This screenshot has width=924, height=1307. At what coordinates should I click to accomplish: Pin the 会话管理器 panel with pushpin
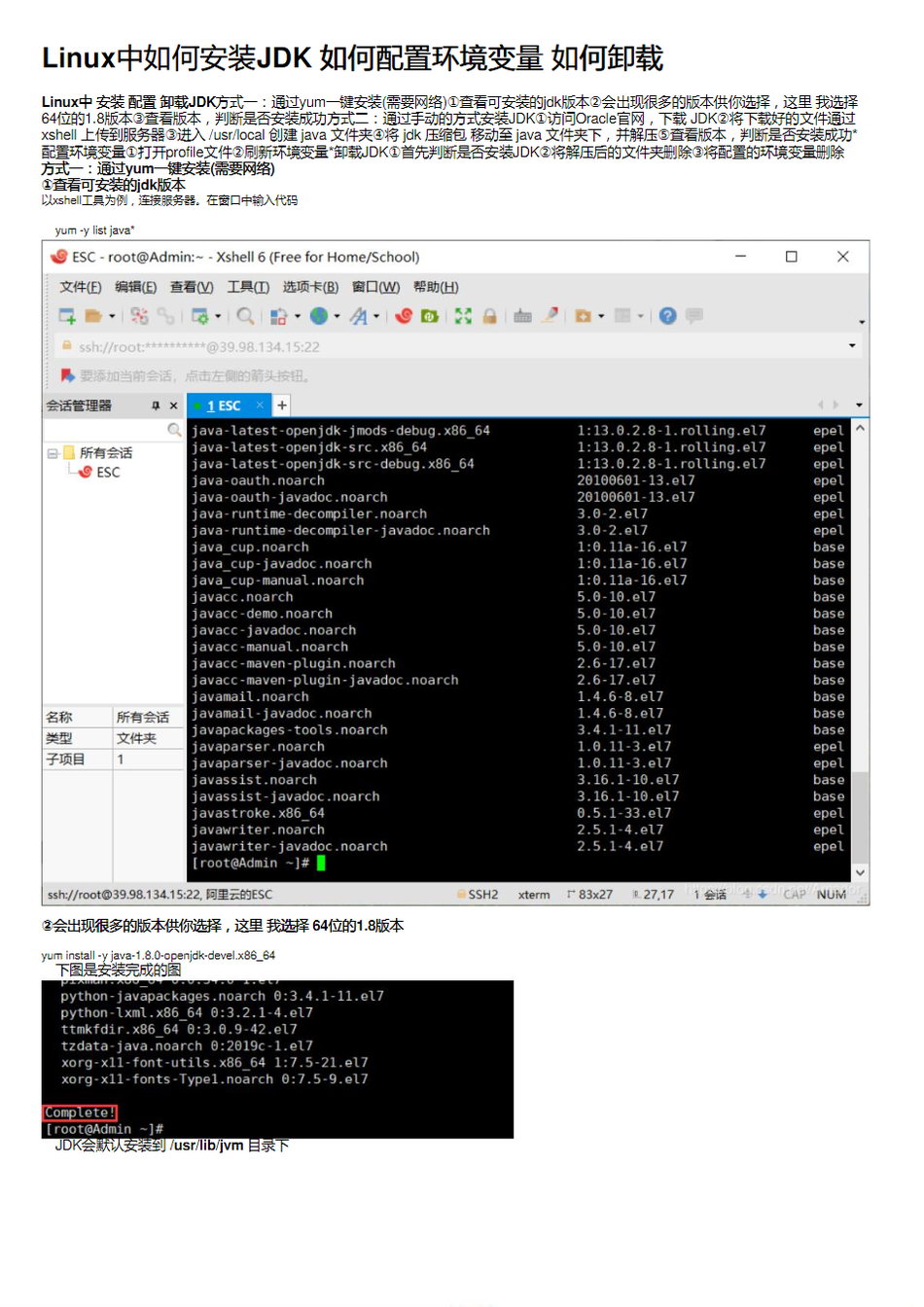pyautogui.click(x=155, y=406)
